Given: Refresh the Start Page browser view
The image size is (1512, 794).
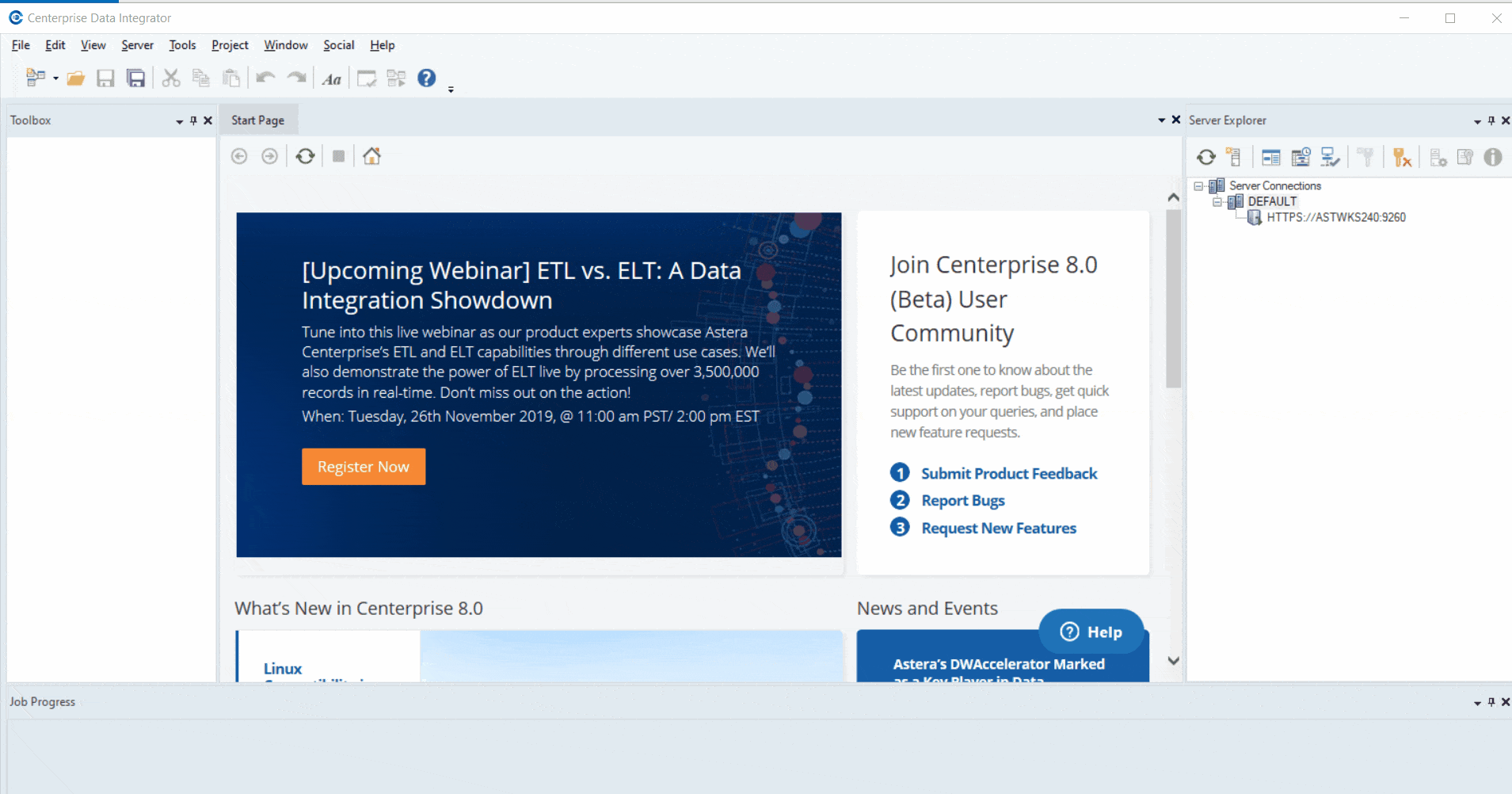Looking at the screenshot, I should [305, 156].
